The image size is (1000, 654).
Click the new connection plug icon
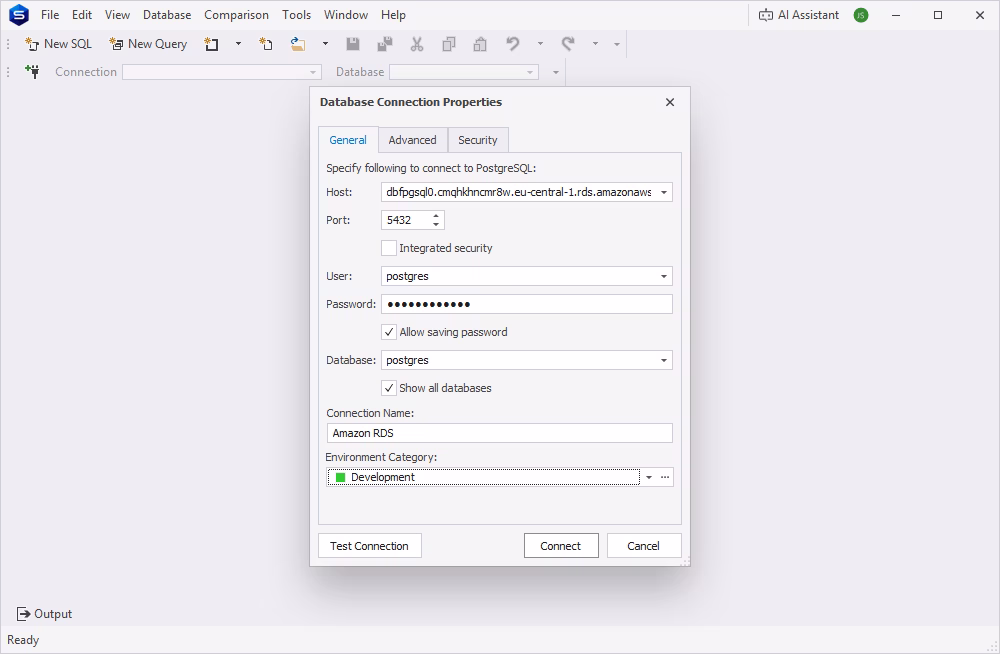point(32,71)
